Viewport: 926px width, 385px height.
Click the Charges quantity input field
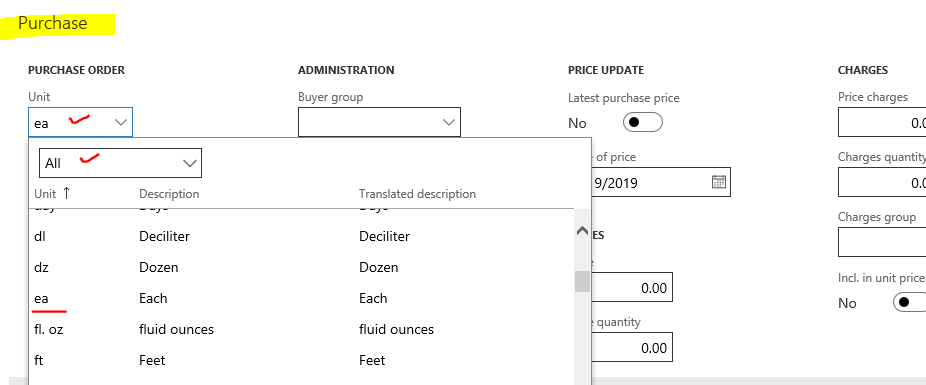click(x=882, y=182)
